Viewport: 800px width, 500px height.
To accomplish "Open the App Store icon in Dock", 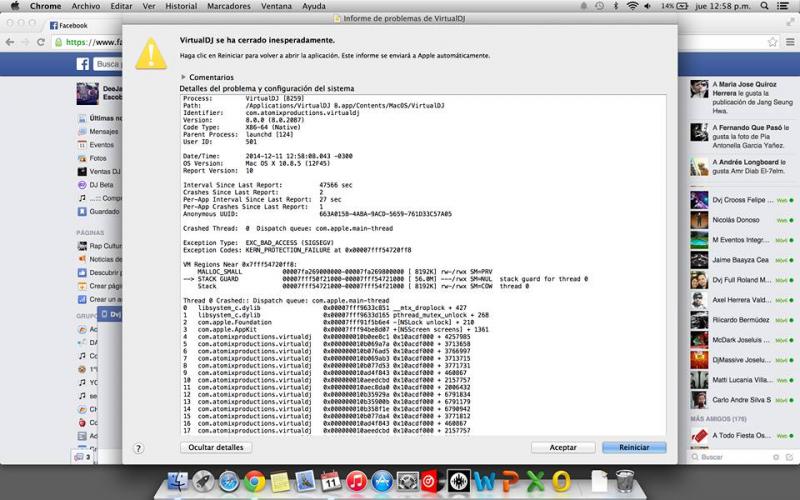I will [382, 481].
